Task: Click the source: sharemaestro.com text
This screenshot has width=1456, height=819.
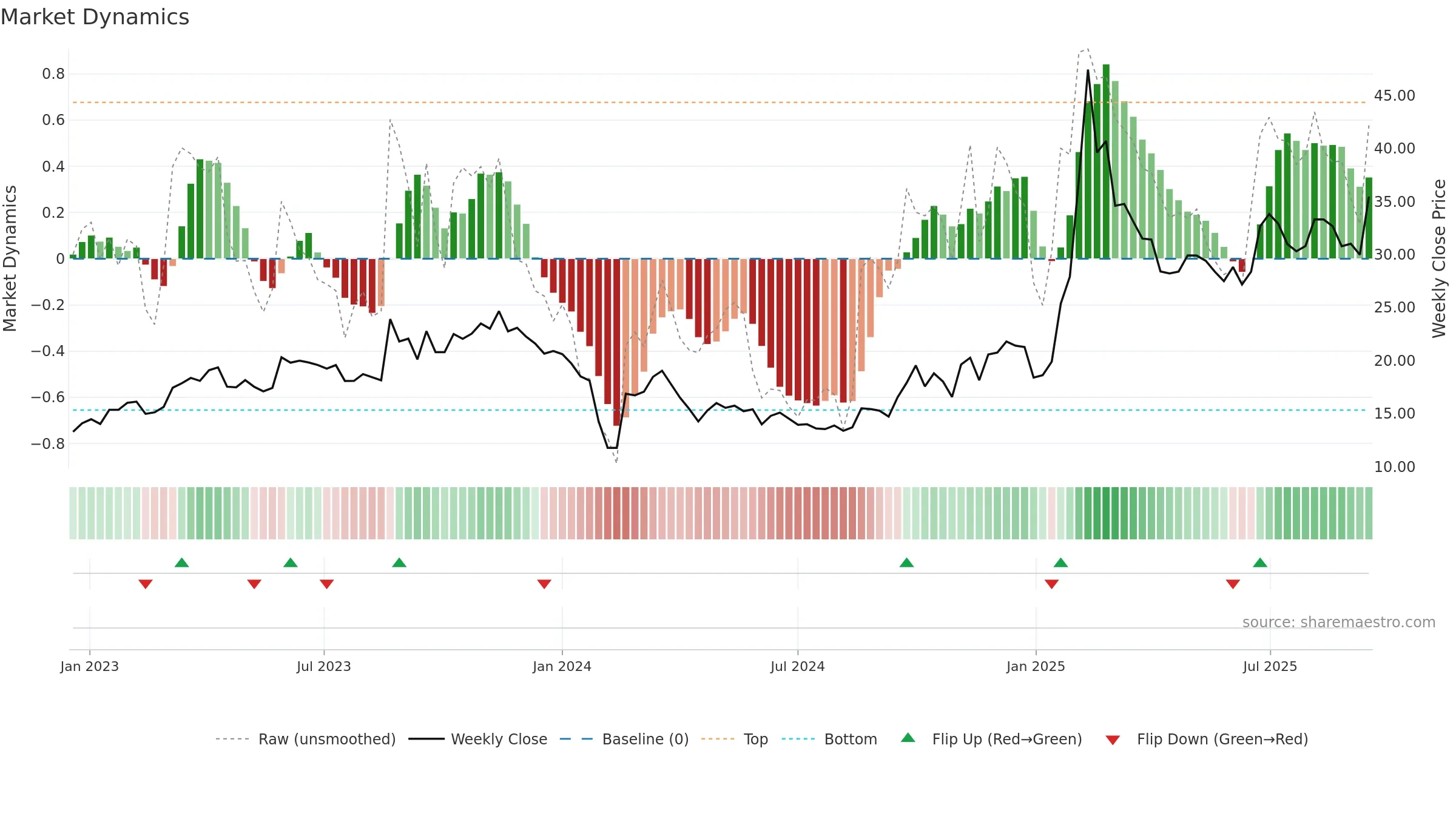Action: (x=1339, y=622)
